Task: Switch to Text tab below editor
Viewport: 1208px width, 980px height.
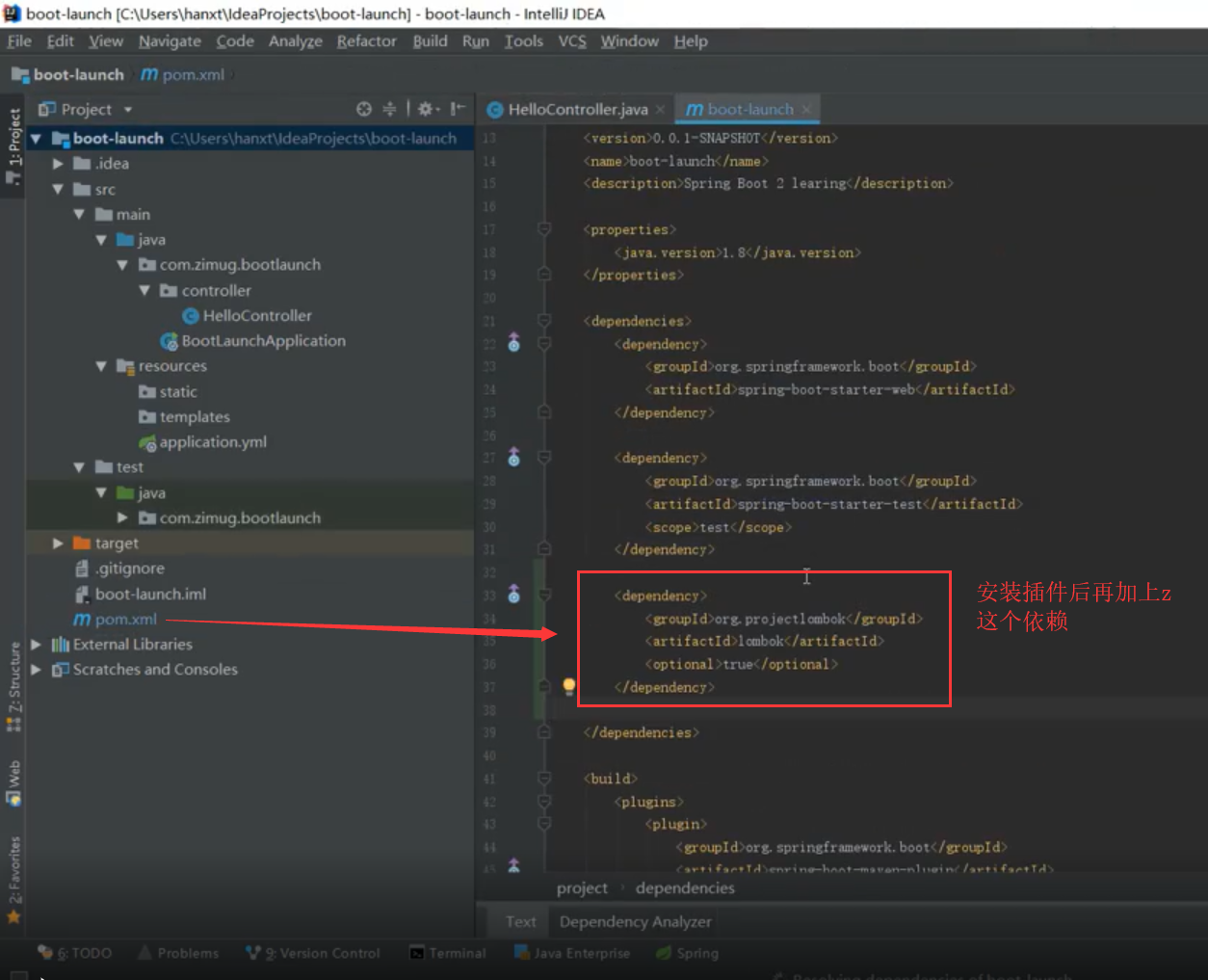Action: pos(520,921)
